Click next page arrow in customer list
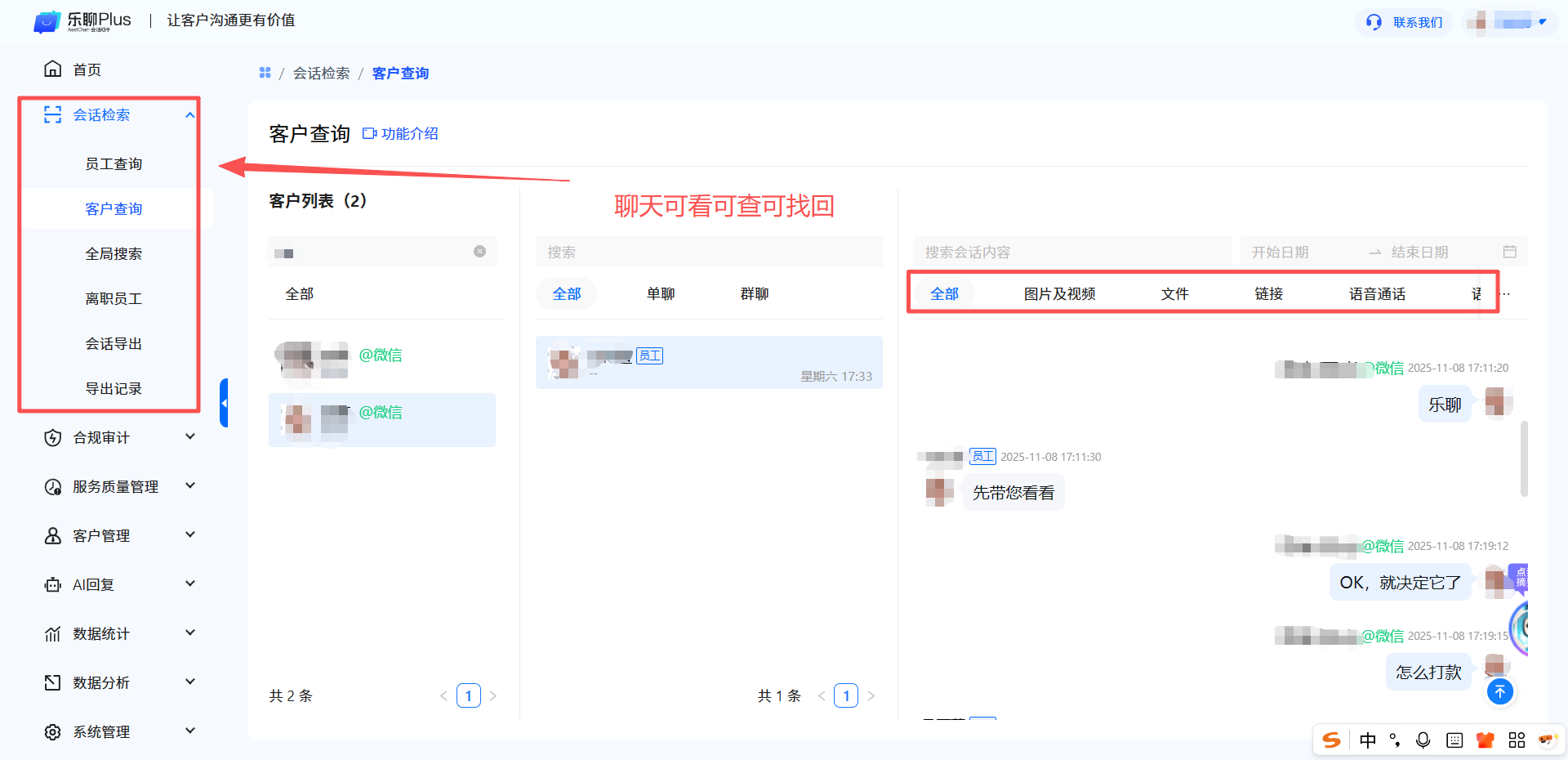The height and width of the screenshot is (760, 1568). (x=493, y=696)
